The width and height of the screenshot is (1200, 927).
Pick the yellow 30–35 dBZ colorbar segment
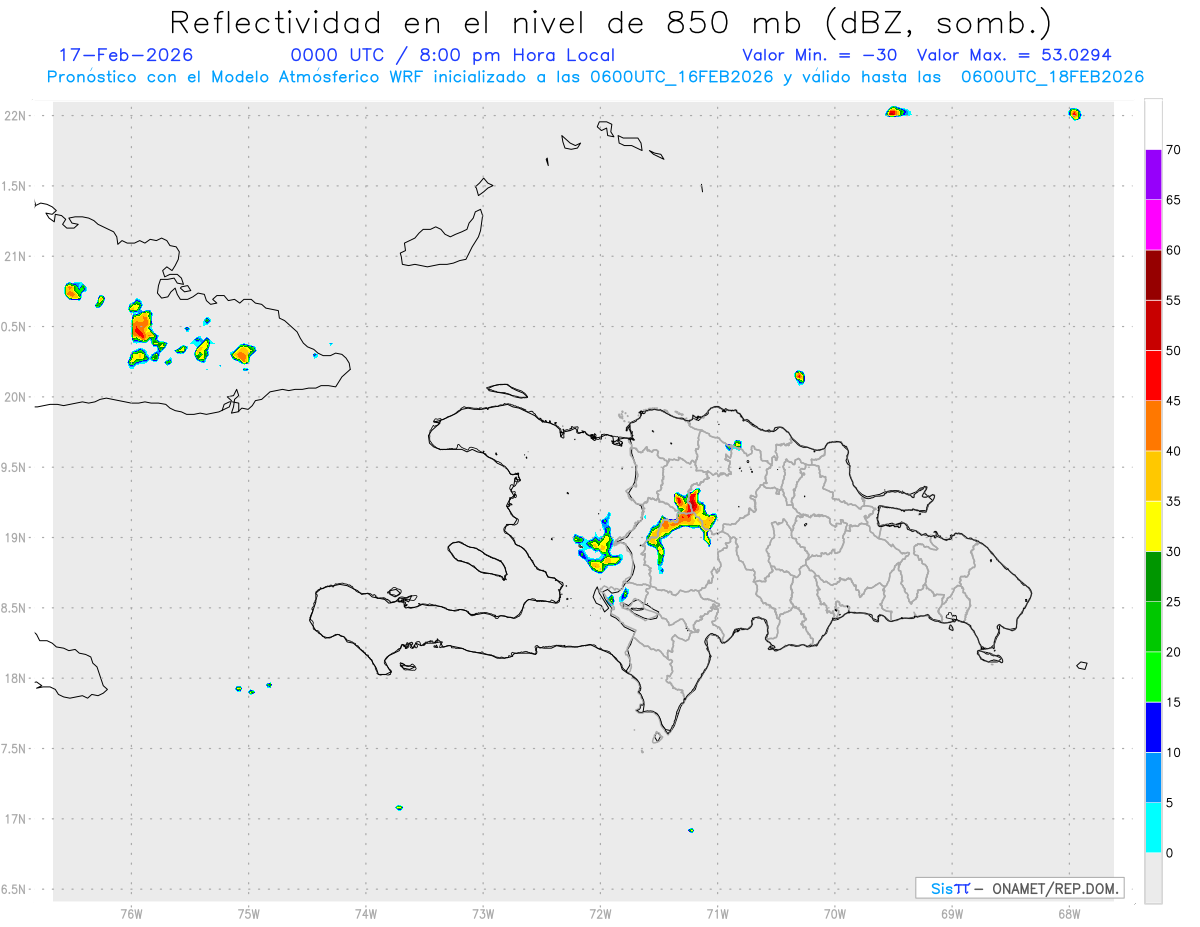(x=1153, y=526)
